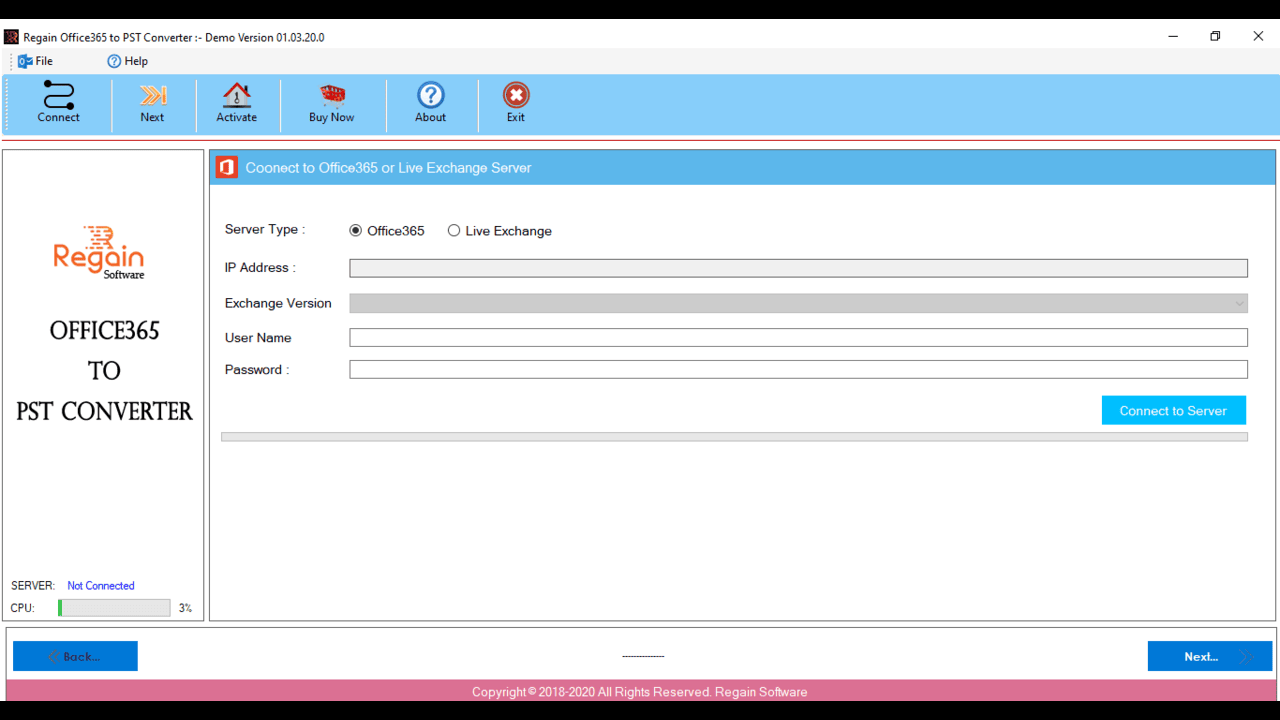Click into the Password field
This screenshot has height=720, width=1280.
(x=798, y=370)
